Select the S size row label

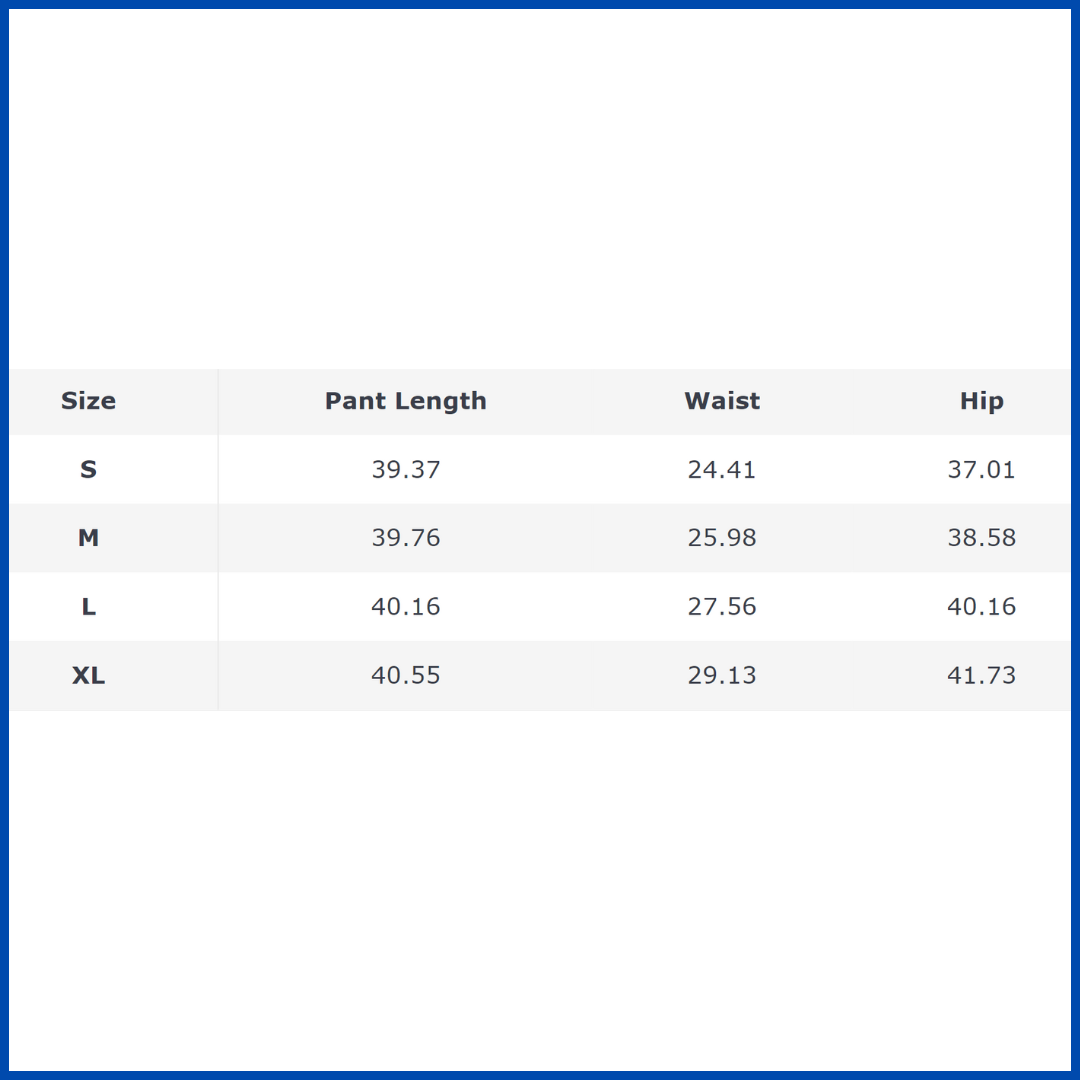88,469
